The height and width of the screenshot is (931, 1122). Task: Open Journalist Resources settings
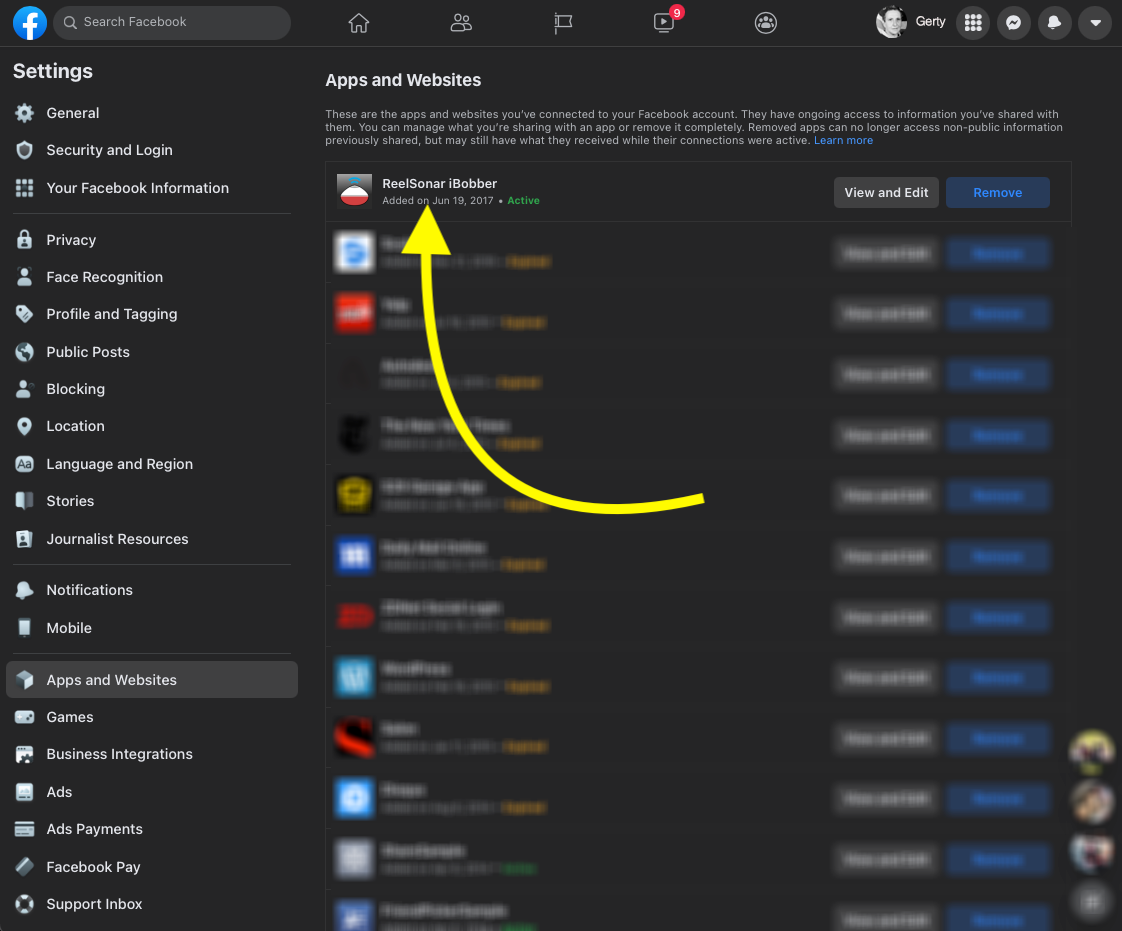[152, 539]
